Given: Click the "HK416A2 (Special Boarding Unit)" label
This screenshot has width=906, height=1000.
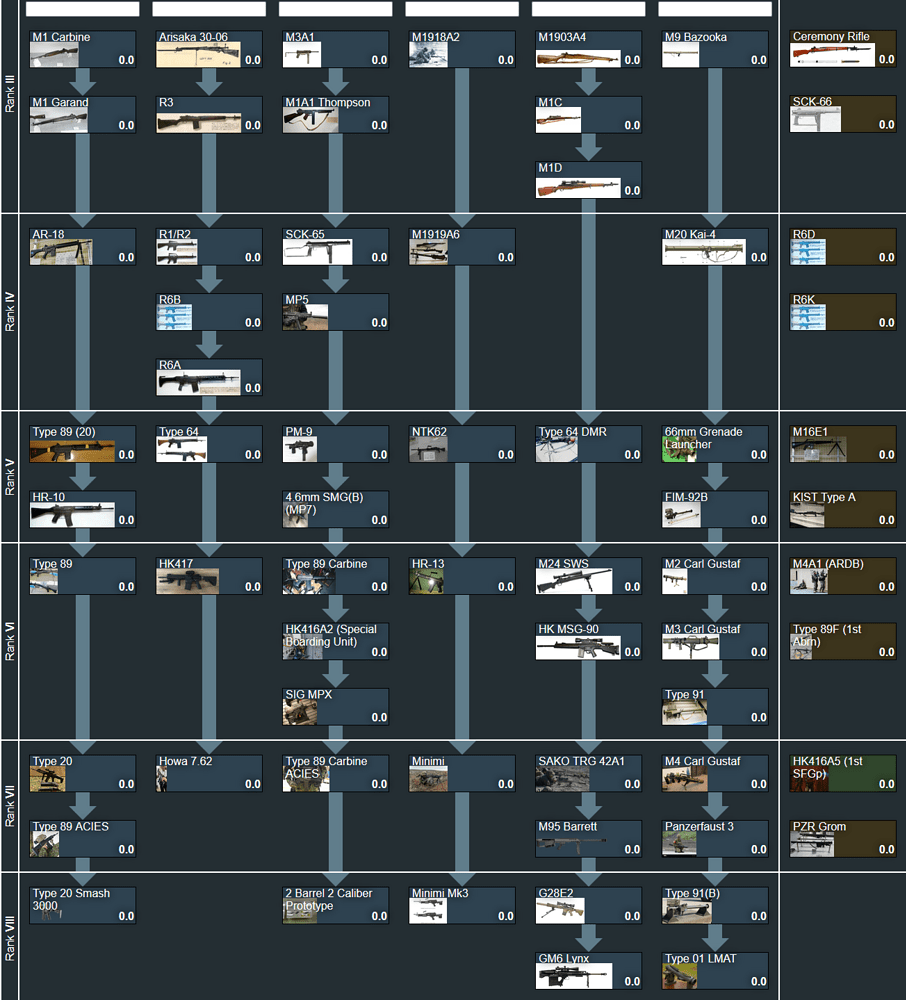Looking at the screenshot, I should coord(331,635).
